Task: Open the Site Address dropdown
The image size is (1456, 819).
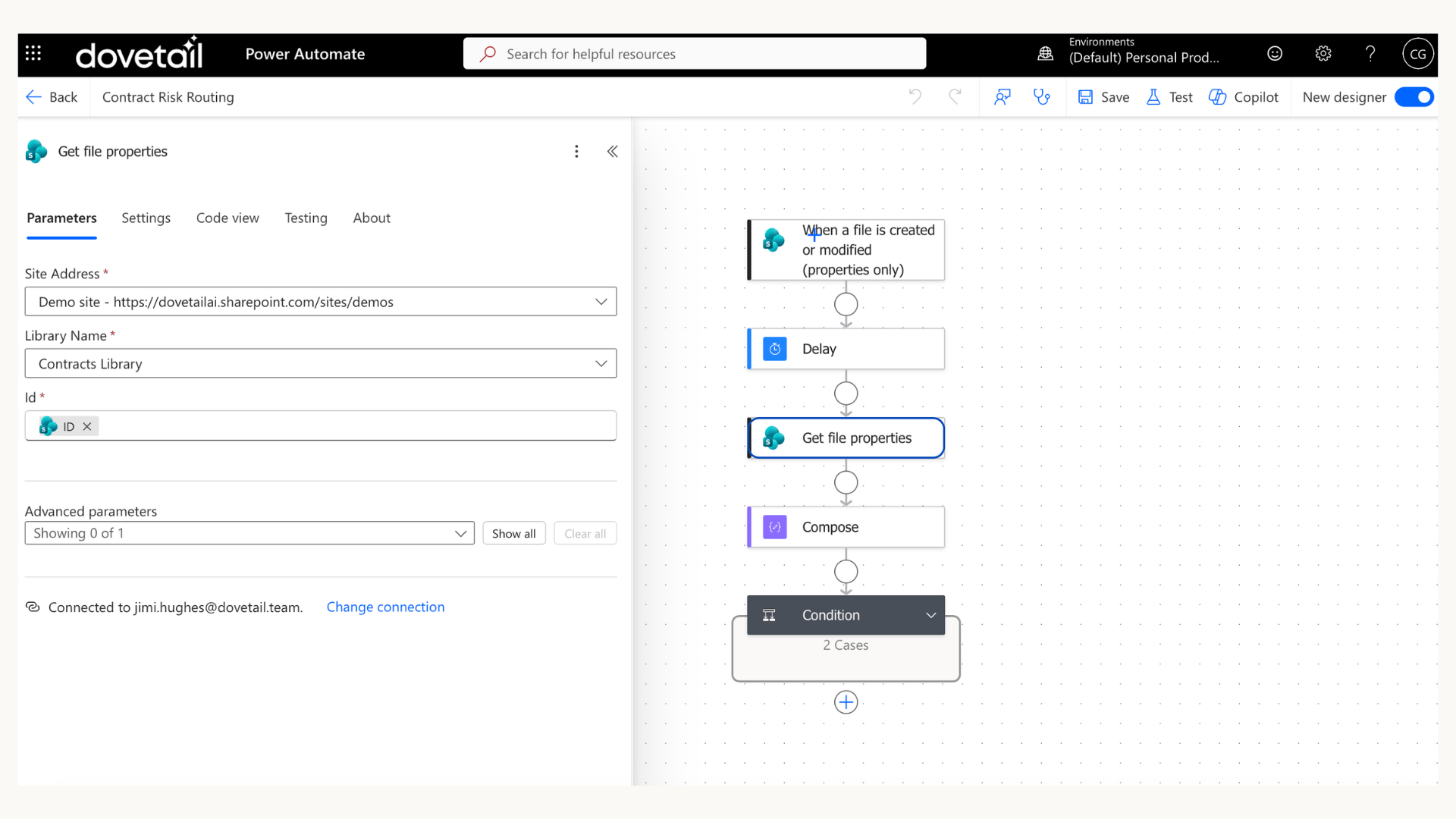Action: click(x=321, y=302)
